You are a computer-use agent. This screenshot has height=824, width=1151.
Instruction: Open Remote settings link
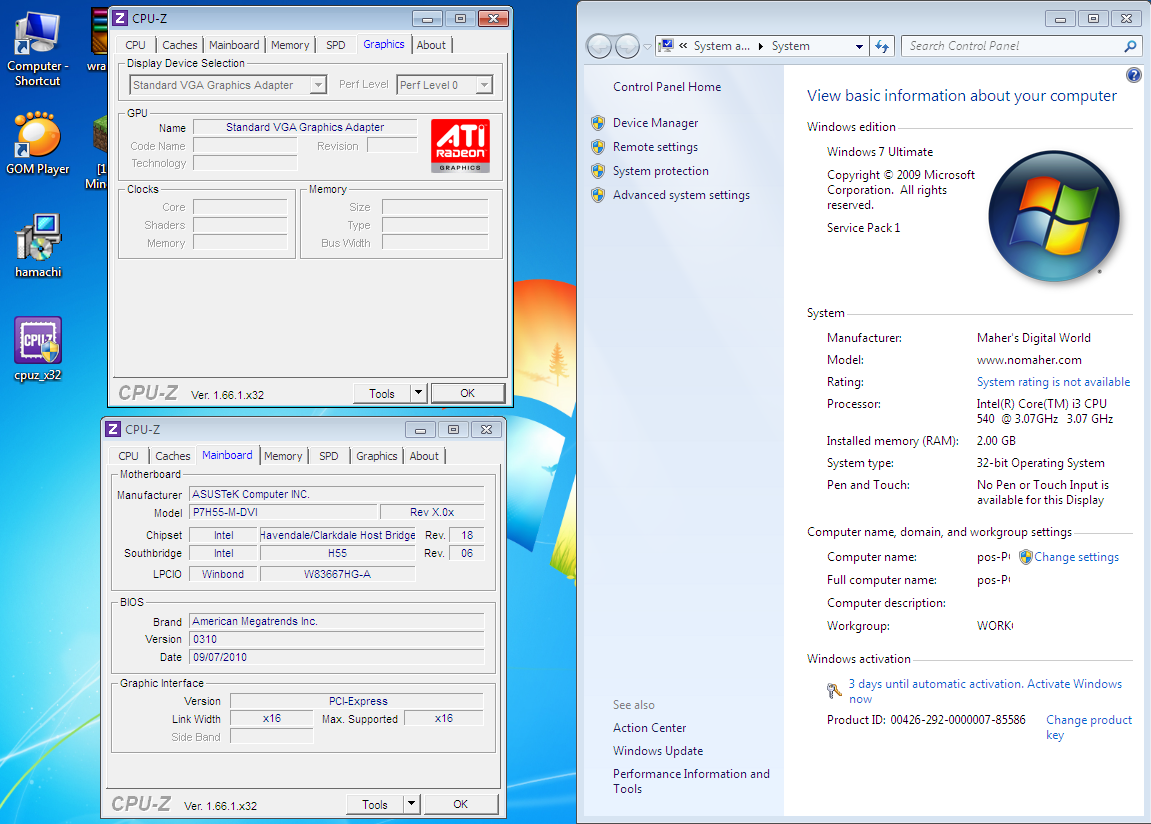pos(656,147)
